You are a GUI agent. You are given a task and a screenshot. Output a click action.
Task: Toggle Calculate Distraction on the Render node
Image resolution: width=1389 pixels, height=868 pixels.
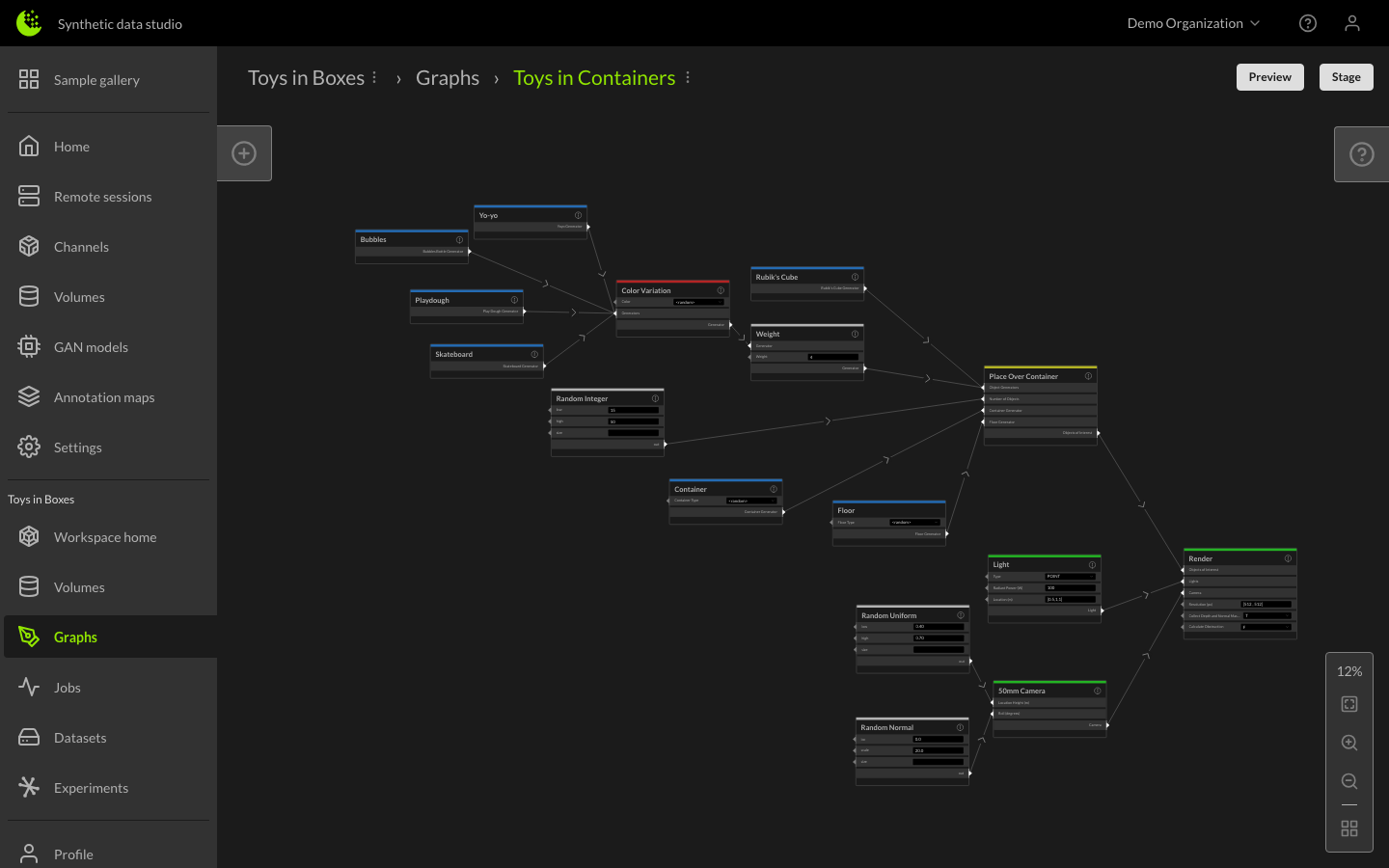click(x=1266, y=627)
